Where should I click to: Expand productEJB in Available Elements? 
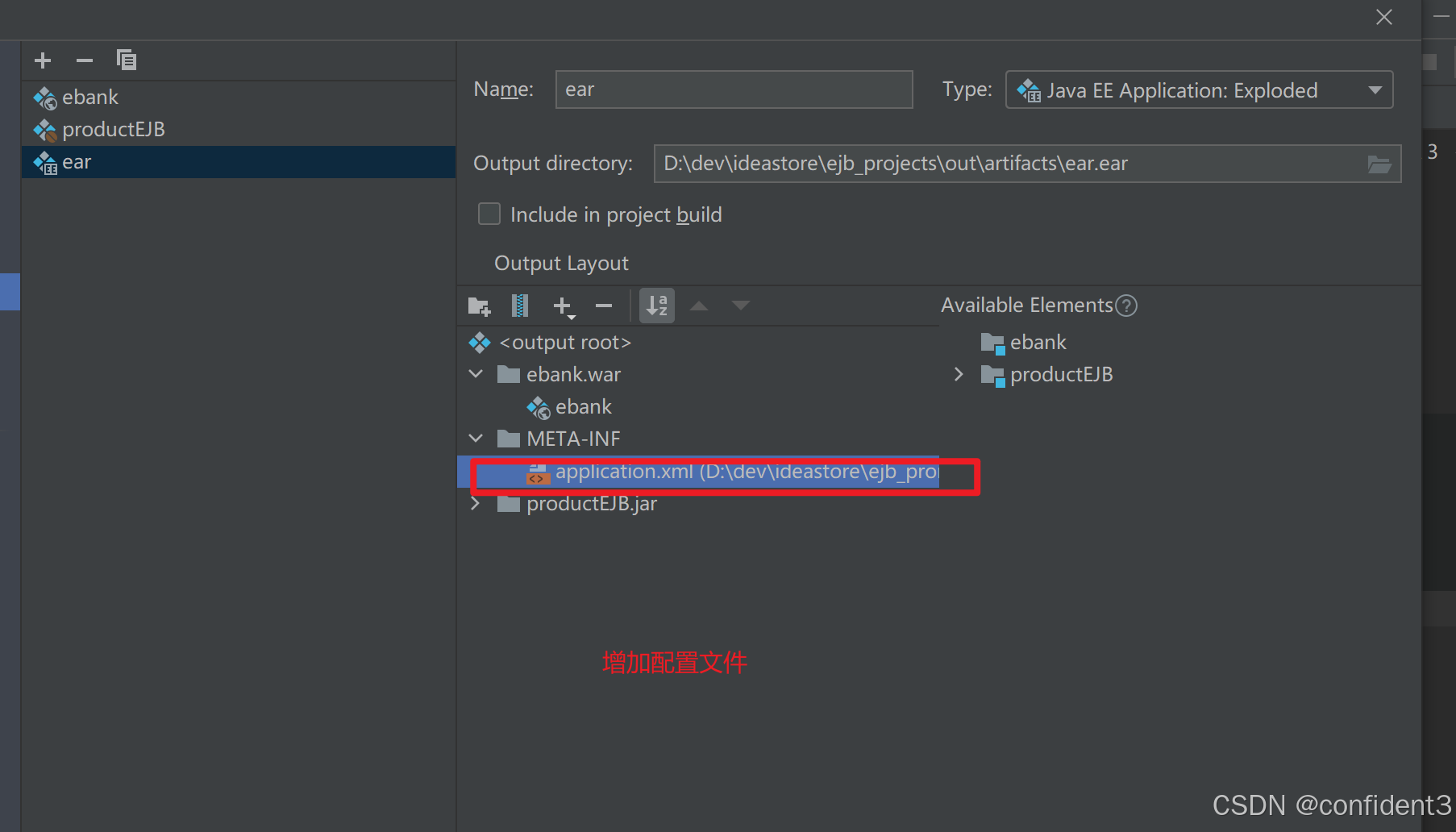(959, 374)
